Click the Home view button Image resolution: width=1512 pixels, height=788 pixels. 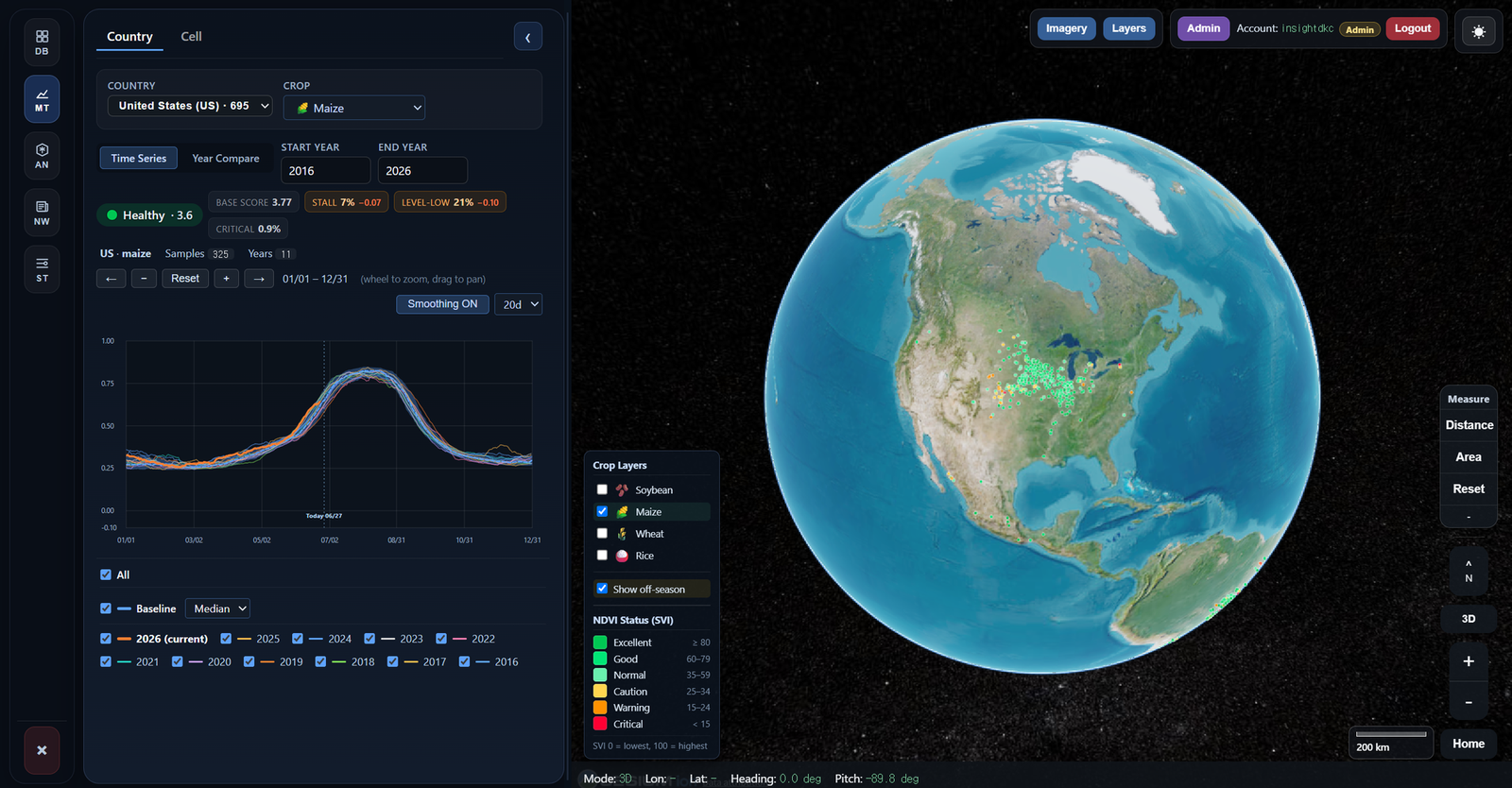1469,744
